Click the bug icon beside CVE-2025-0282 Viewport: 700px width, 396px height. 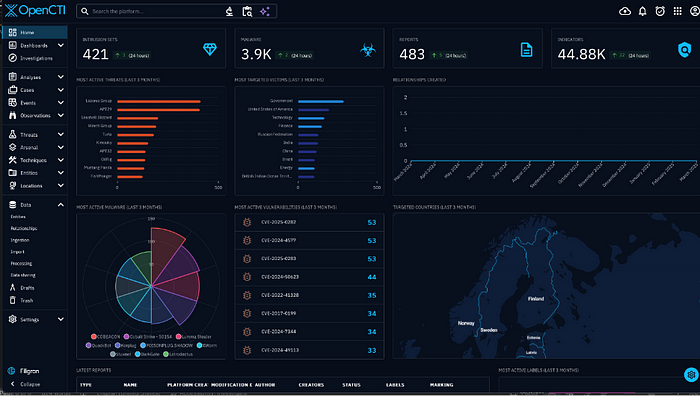pos(247,222)
